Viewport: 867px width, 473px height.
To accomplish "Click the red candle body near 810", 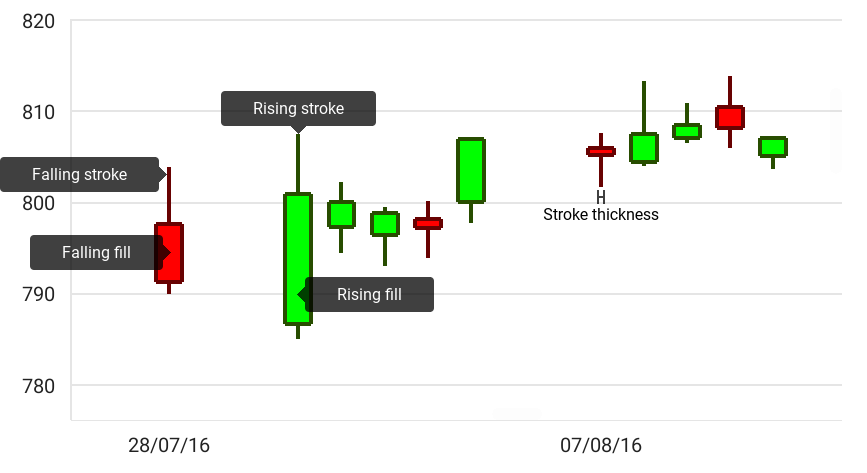I will coord(730,117).
